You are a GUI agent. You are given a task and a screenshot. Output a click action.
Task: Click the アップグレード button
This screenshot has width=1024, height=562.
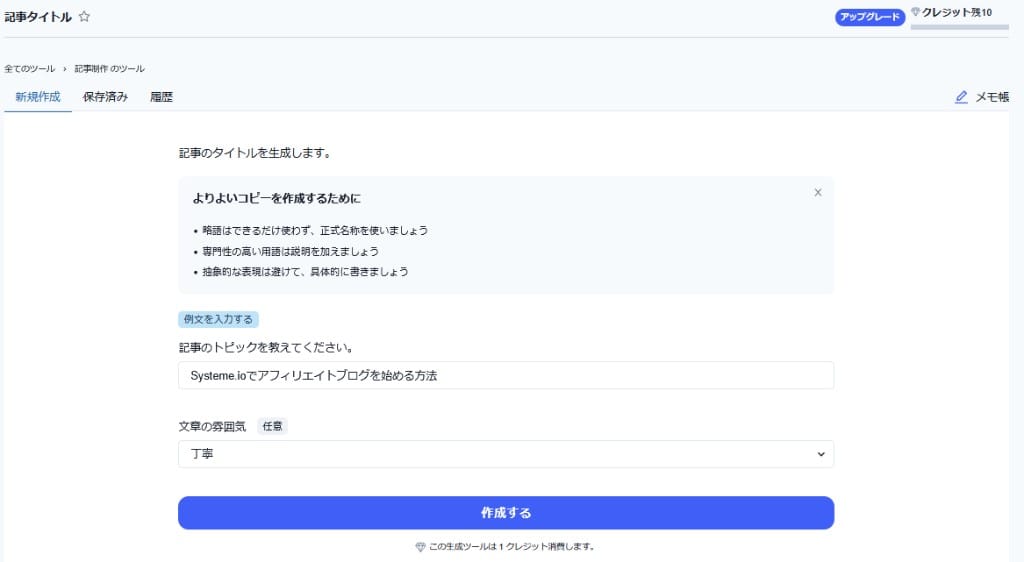870,17
